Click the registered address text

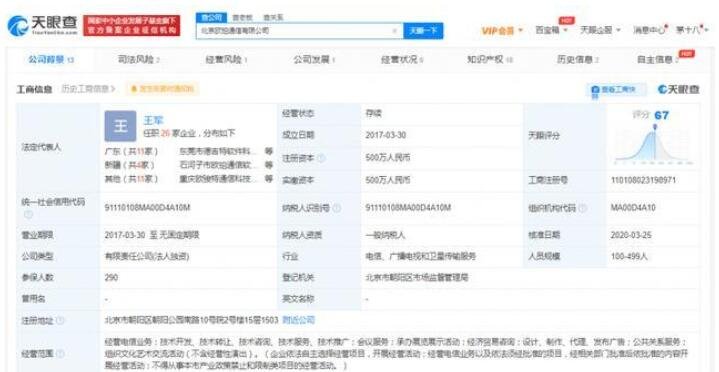(191, 320)
